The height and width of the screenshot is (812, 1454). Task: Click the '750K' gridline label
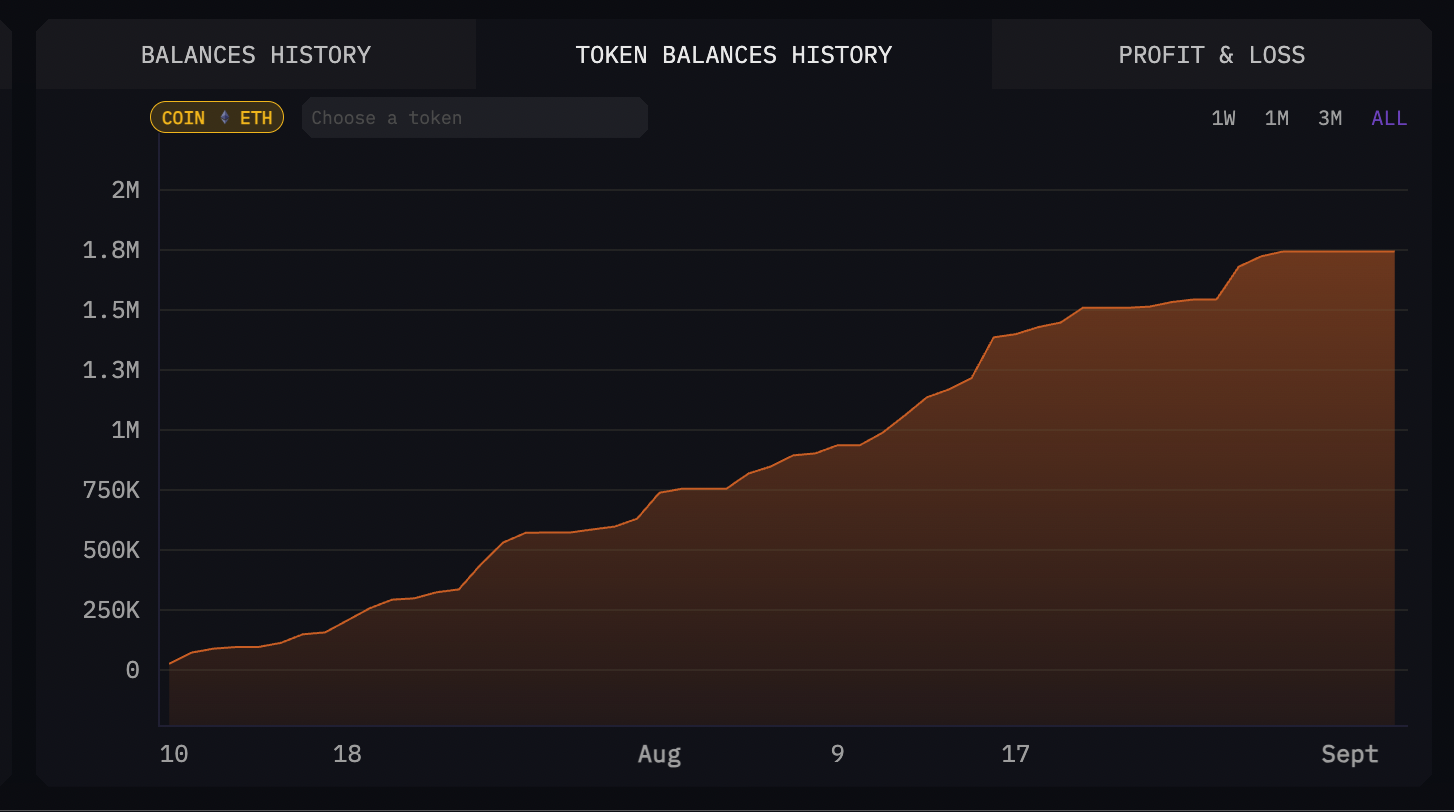[x=112, y=490]
